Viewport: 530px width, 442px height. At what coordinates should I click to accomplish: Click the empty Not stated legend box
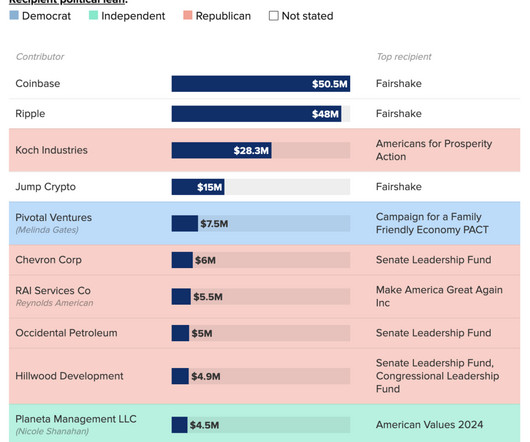[x=273, y=16]
